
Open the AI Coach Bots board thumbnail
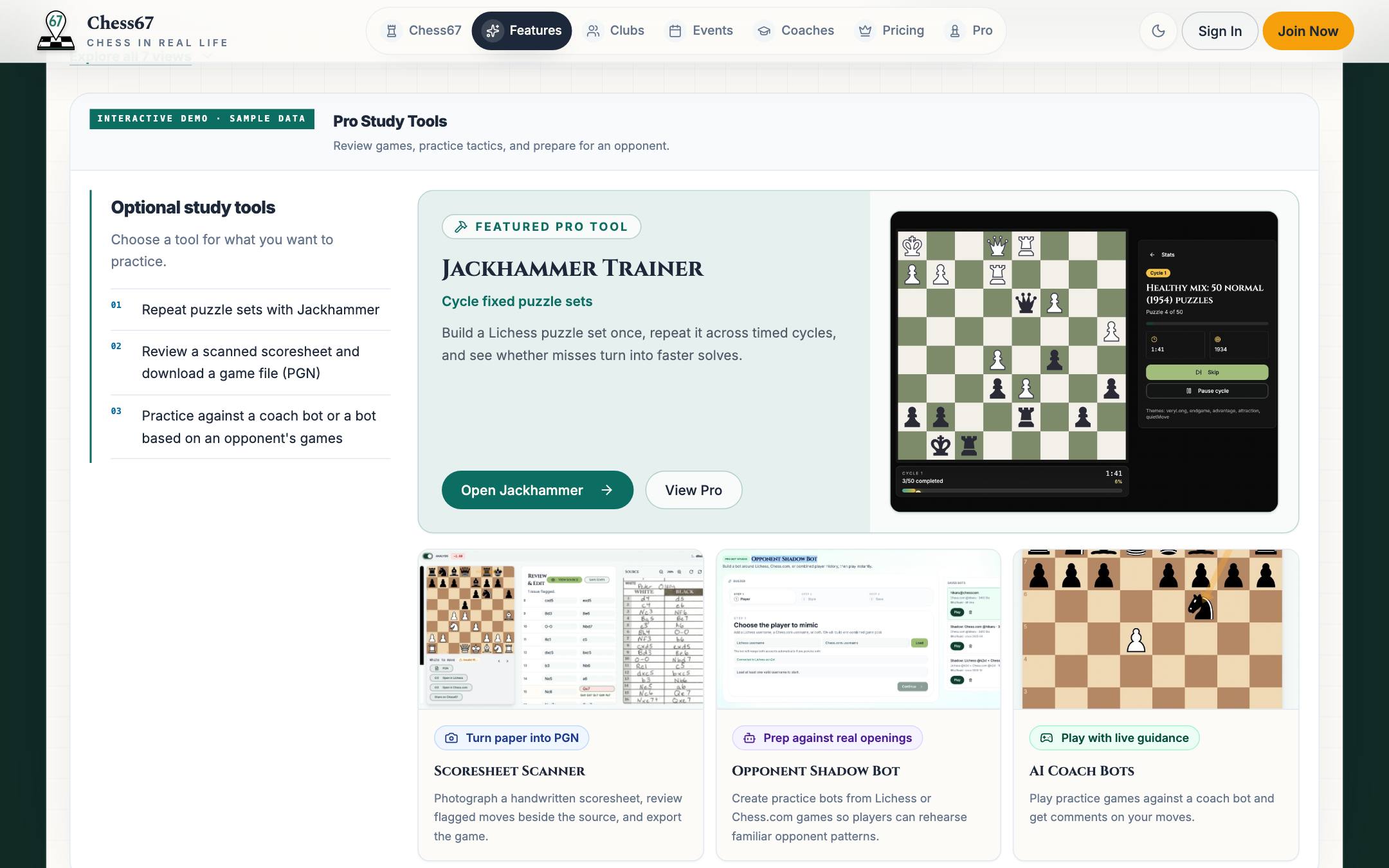point(1156,629)
